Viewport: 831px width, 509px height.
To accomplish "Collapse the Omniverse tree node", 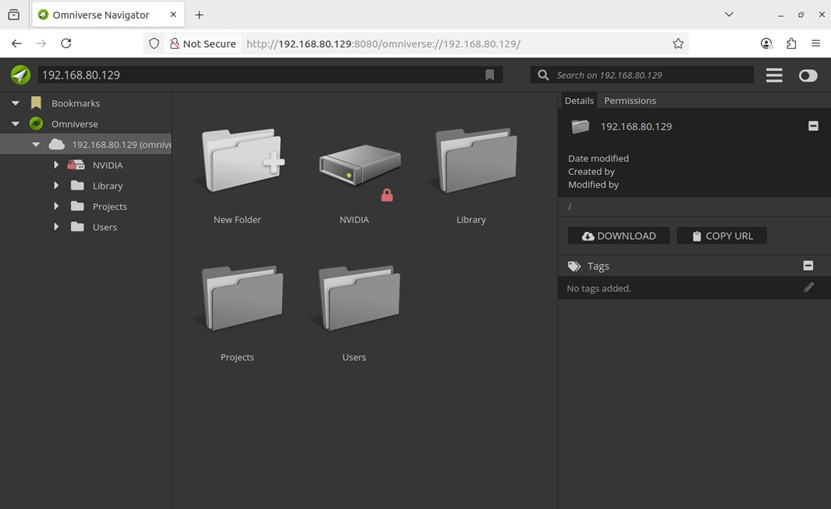I will [15, 124].
